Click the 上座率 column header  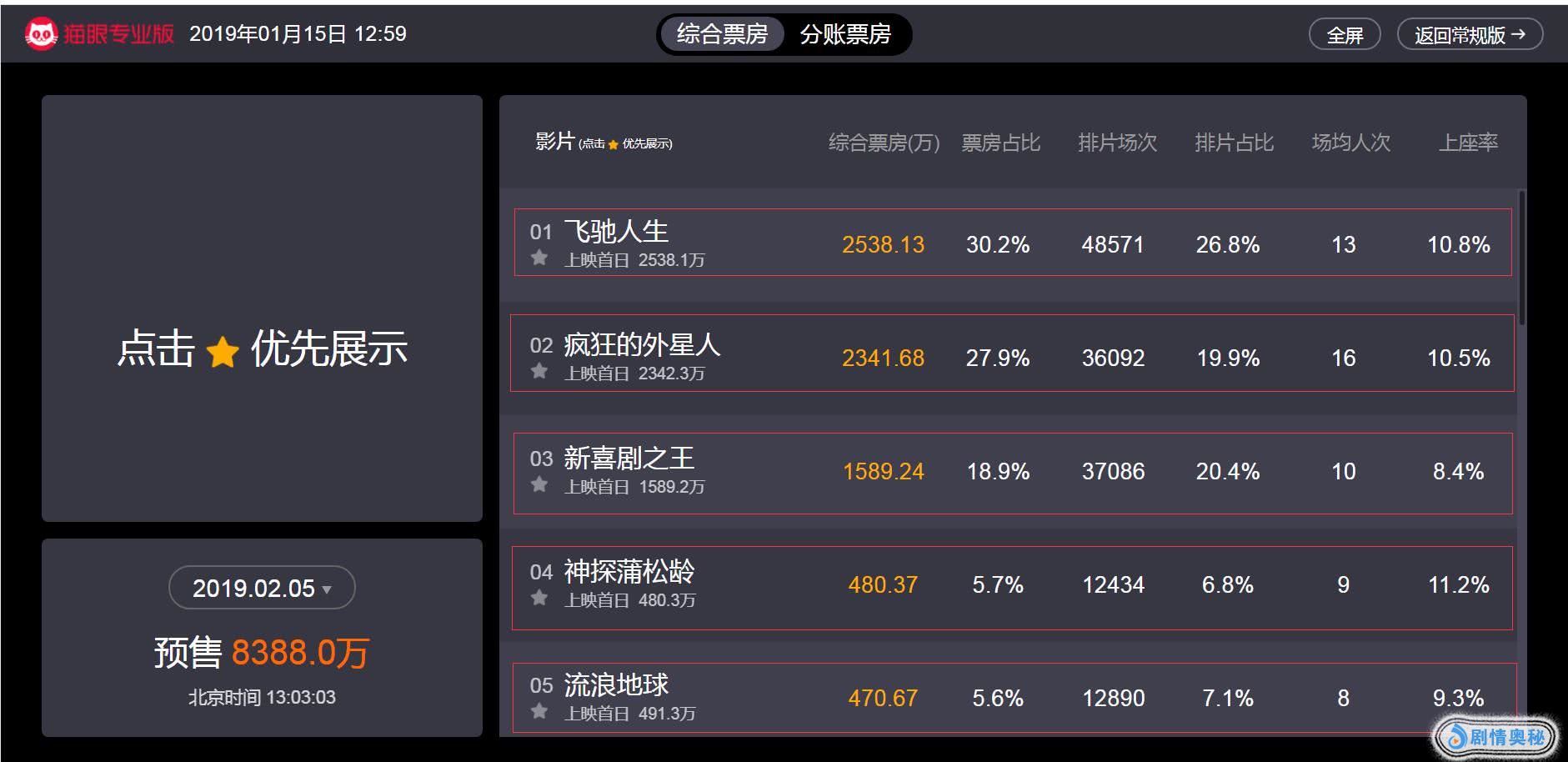[1469, 143]
